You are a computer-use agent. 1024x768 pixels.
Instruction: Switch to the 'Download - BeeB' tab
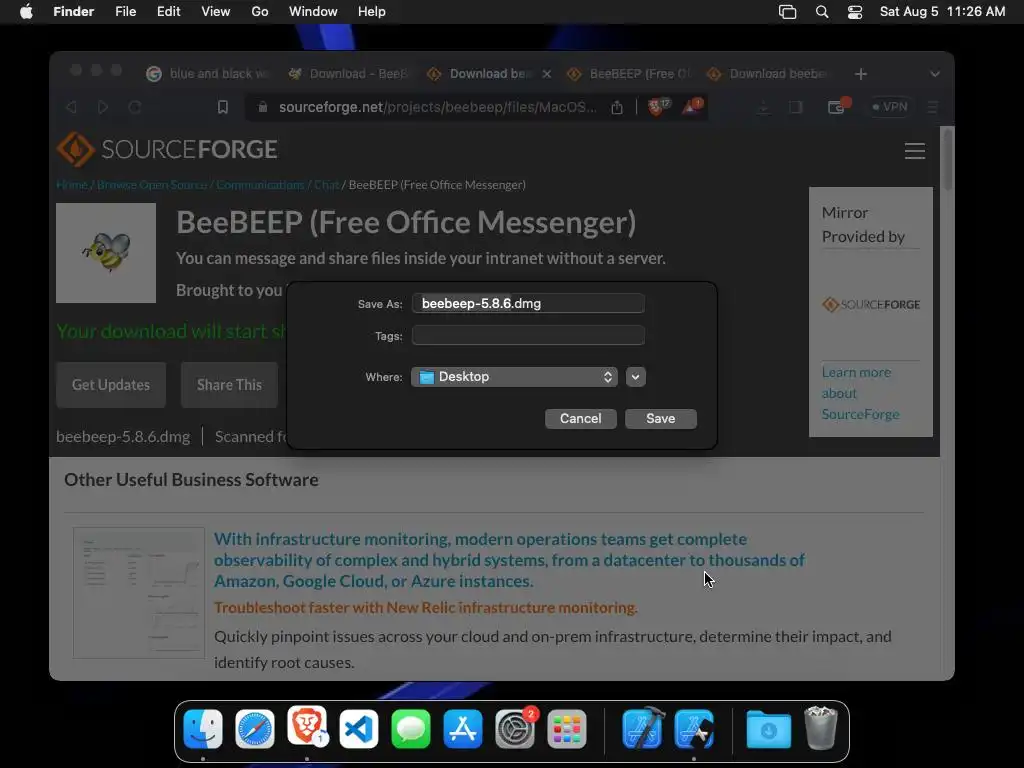pos(349,74)
